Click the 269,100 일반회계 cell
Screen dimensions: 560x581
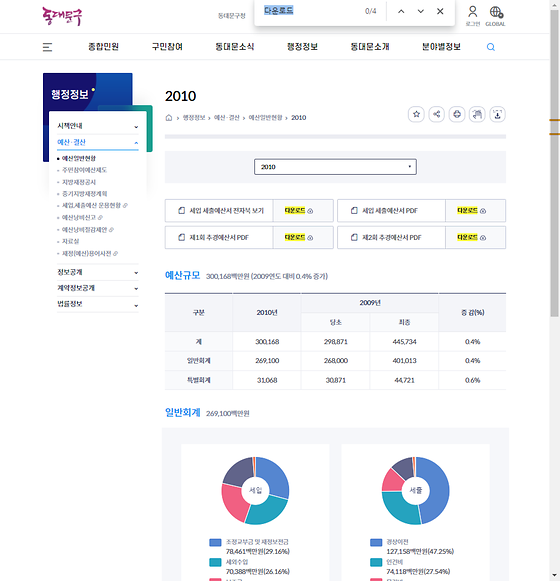coord(267,361)
